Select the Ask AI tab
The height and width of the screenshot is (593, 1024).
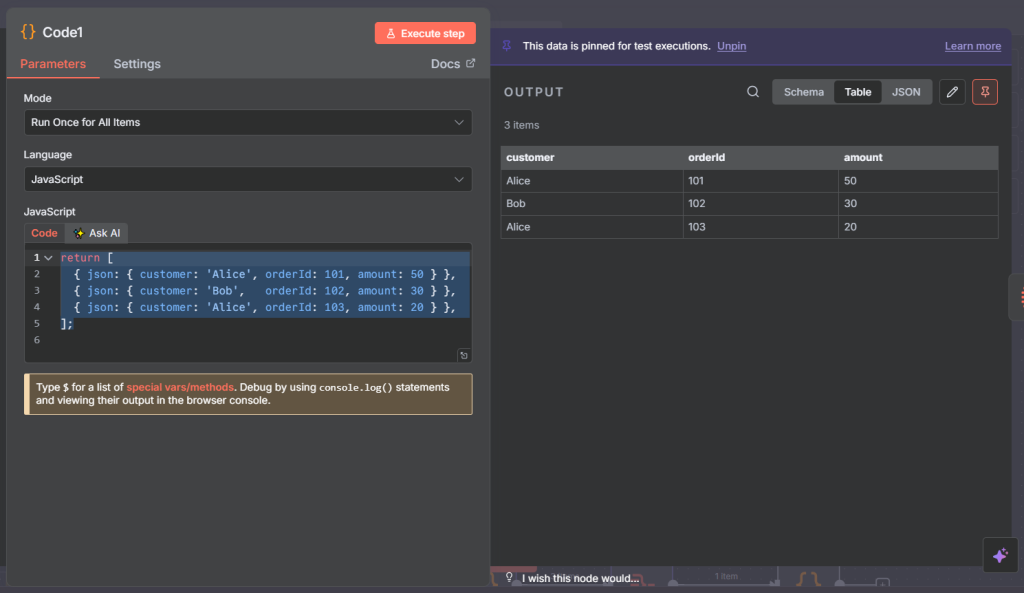(97, 233)
